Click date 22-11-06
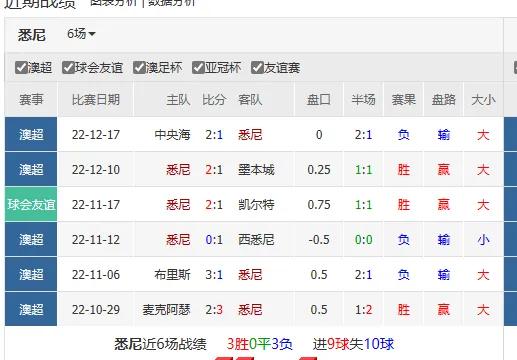Viewport: 517px width, 360px height. coord(96,275)
